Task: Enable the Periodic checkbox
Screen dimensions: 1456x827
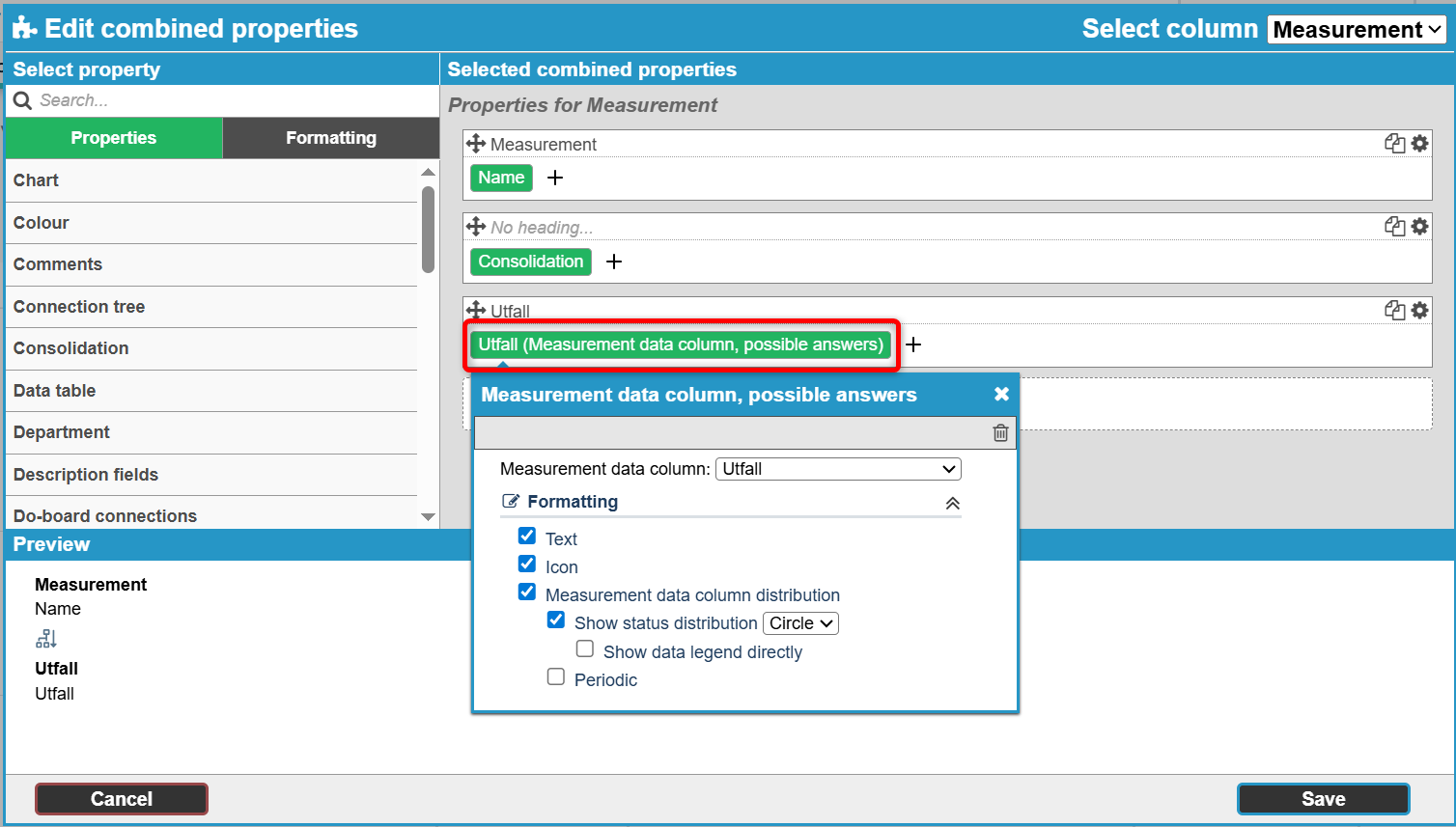Action: click(x=556, y=676)
